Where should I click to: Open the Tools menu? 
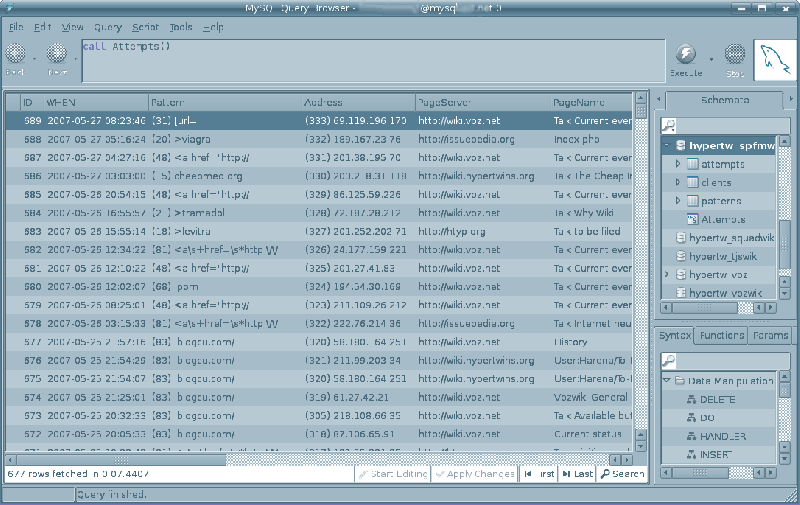[x=181, y=27]
